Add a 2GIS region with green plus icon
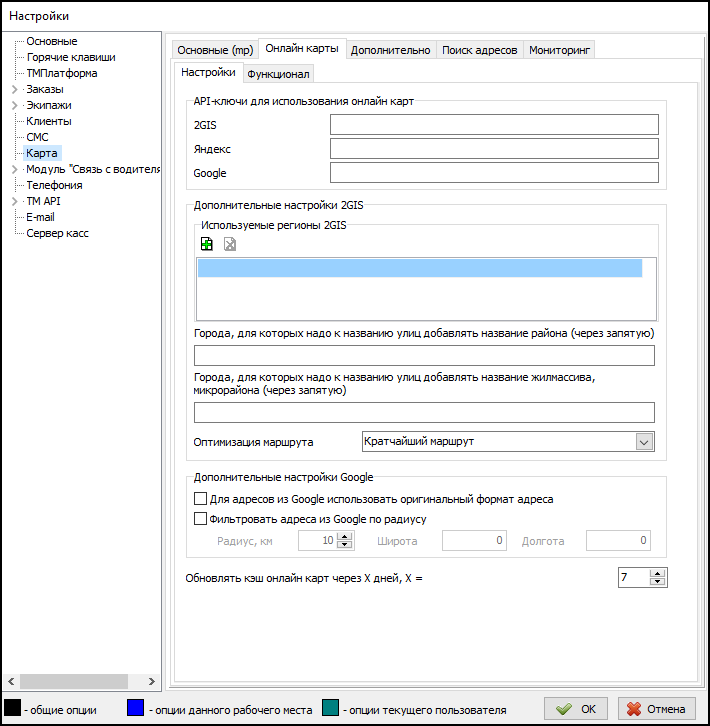The height and width of the screenshot is (726, 710). [x=207, y=244]
